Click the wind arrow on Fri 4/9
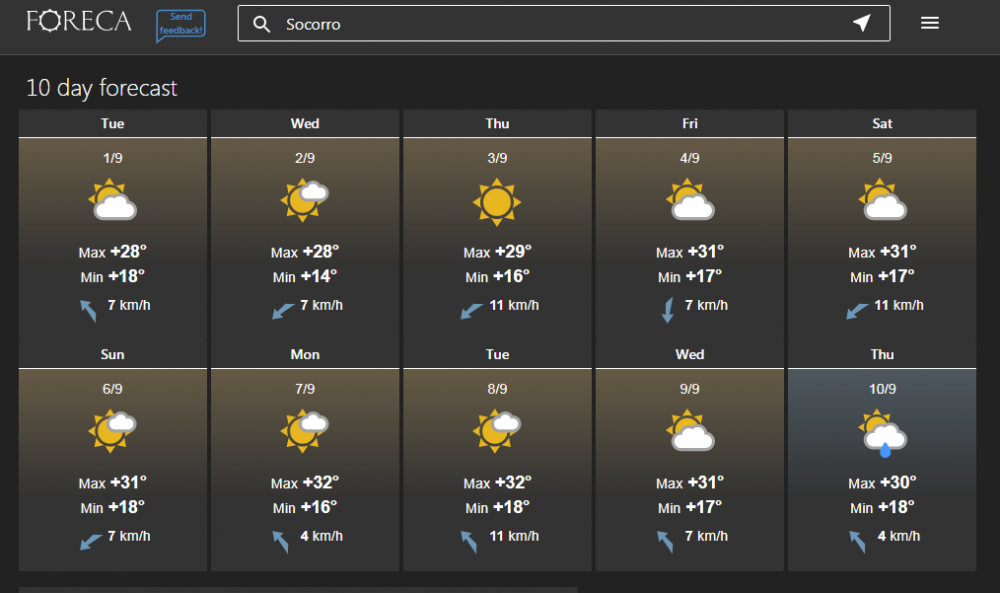This screenshot has width=1000, height=593. click(x=668, y=309)
